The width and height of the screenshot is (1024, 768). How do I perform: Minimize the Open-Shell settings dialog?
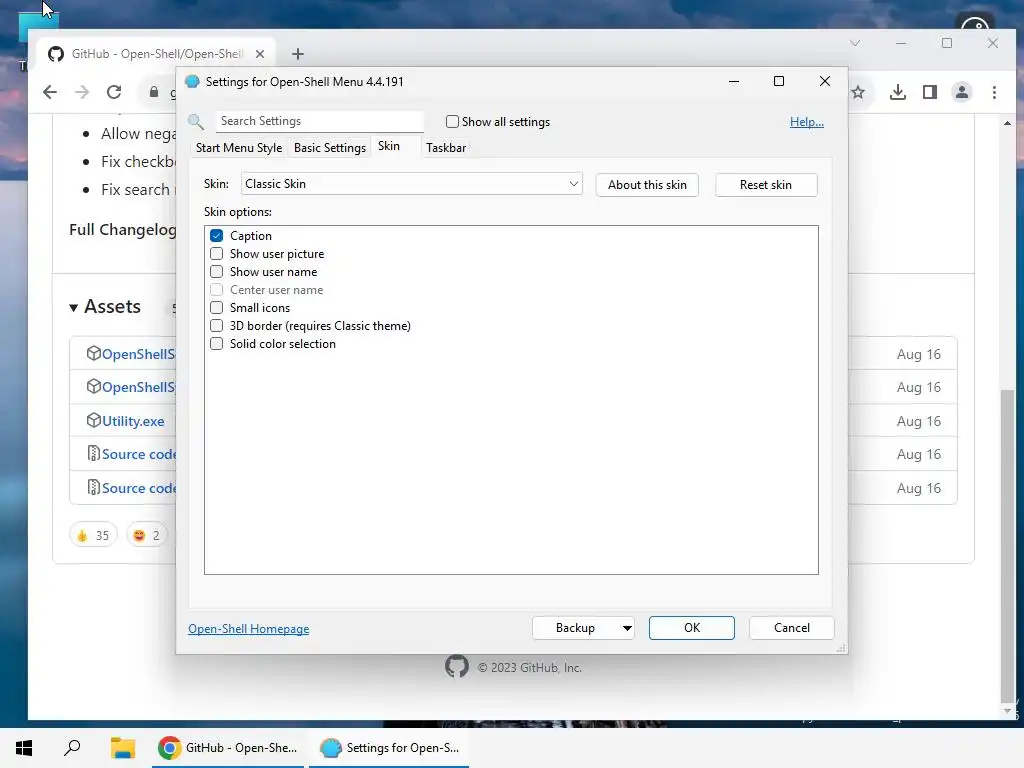pyautogui.click(x=734, y=81)
